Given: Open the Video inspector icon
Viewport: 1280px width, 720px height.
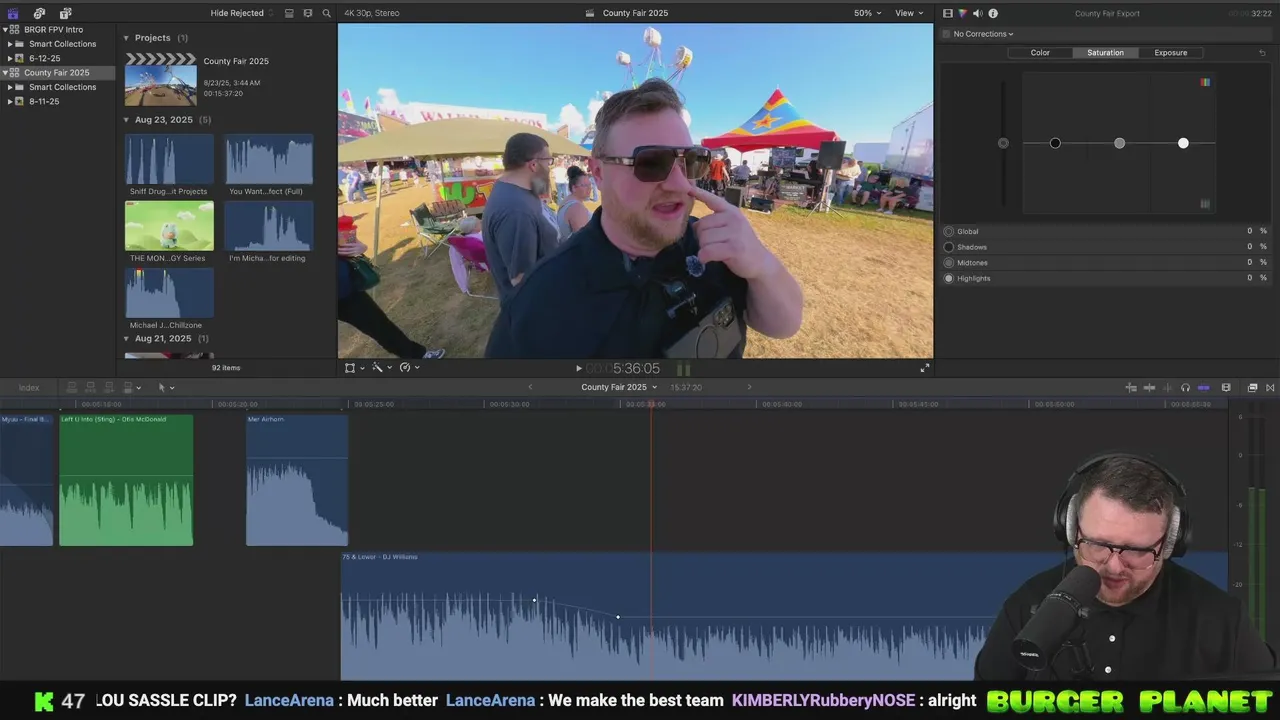Looking at the screenshot, I should click(x=948, y=13).
